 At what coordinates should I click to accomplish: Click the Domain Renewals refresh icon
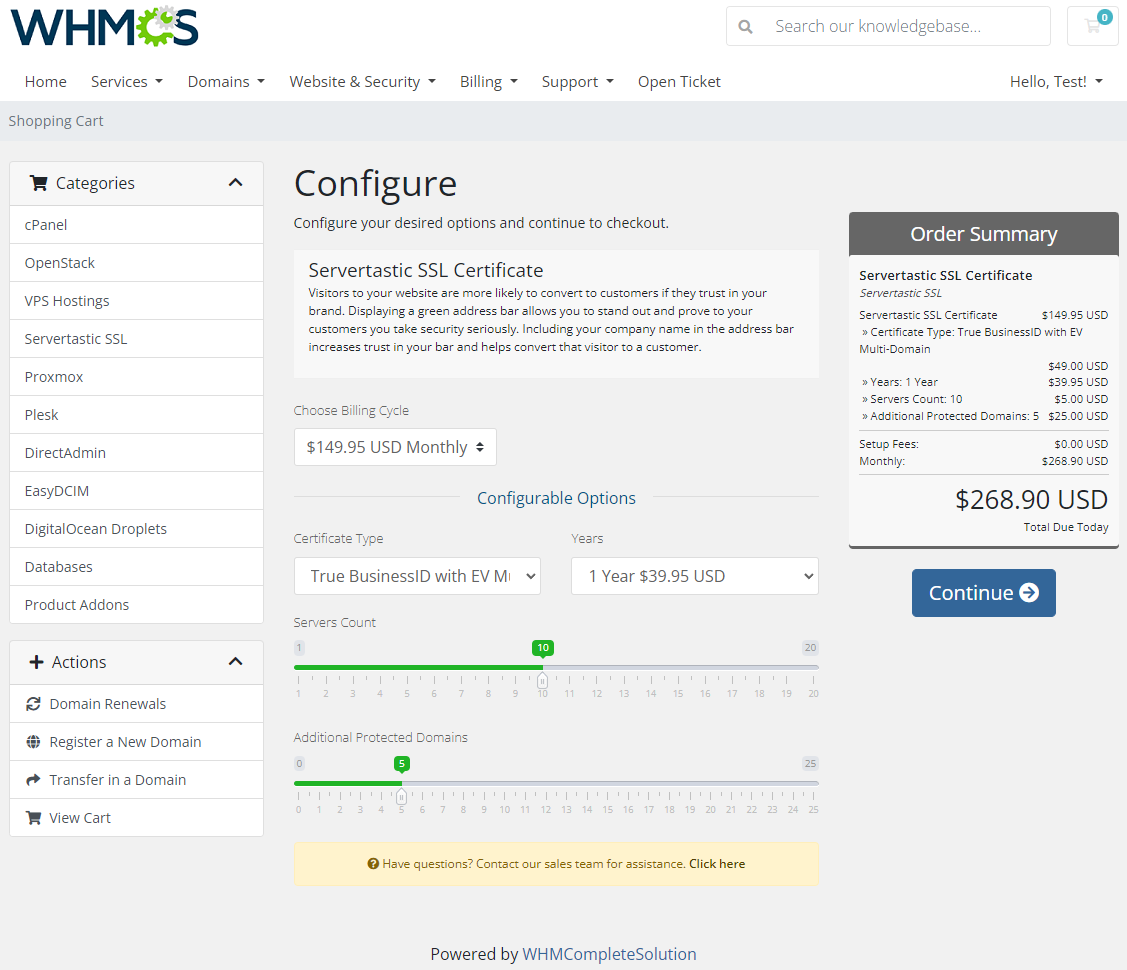click(x=33, y=704)
